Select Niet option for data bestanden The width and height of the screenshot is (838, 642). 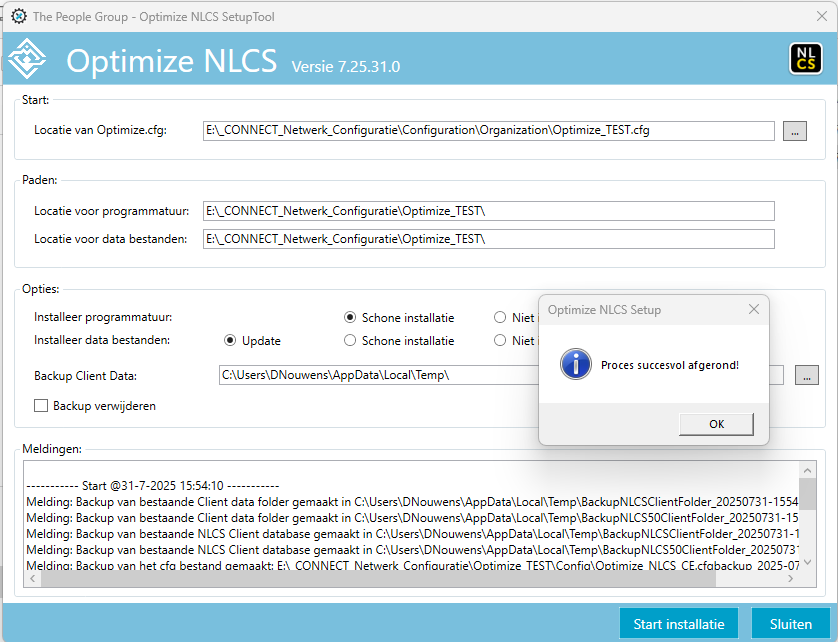(x=500, y=341)
